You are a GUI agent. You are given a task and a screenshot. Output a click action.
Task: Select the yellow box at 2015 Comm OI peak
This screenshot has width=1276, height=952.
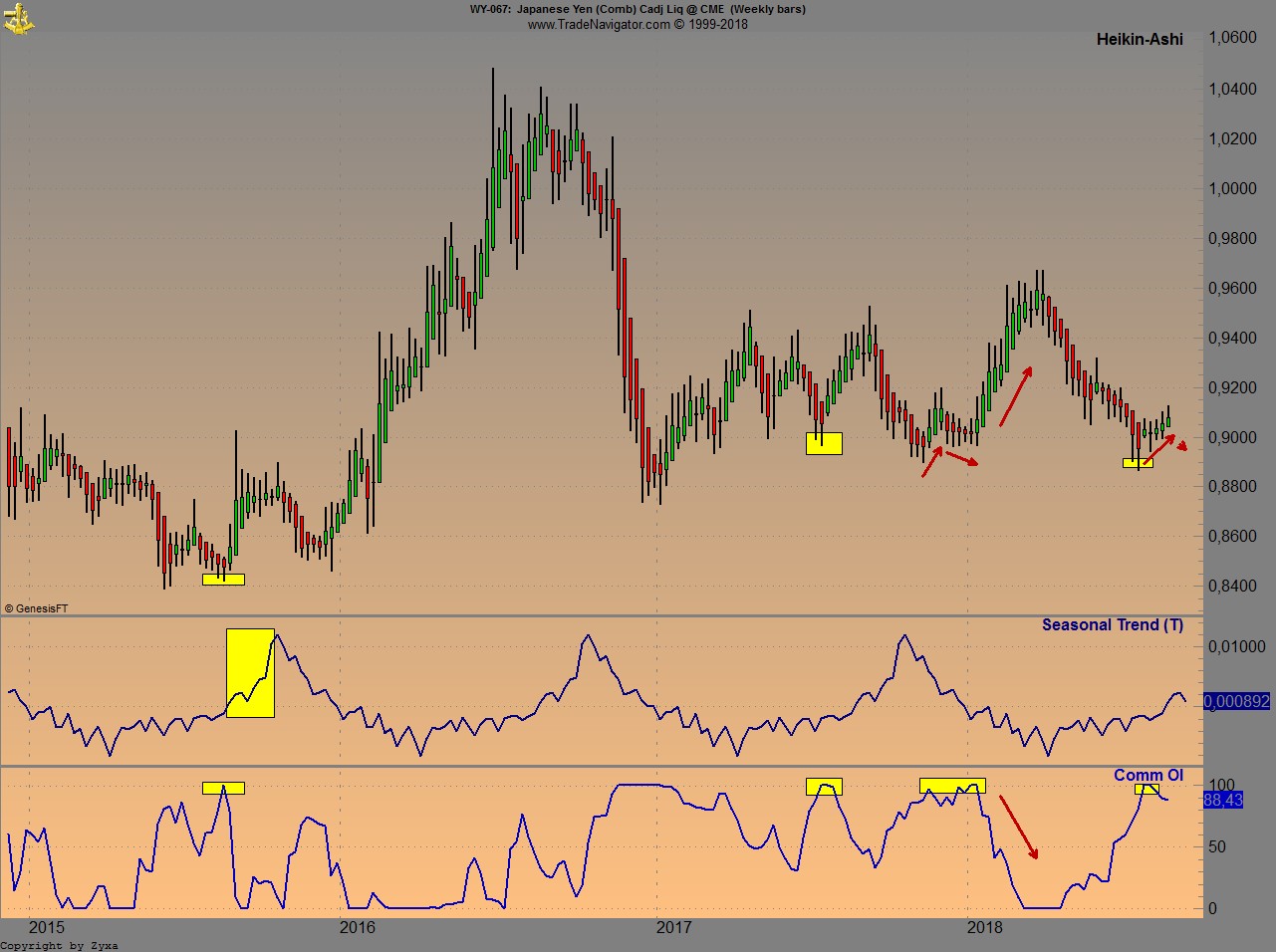click(x=223, y=789)
